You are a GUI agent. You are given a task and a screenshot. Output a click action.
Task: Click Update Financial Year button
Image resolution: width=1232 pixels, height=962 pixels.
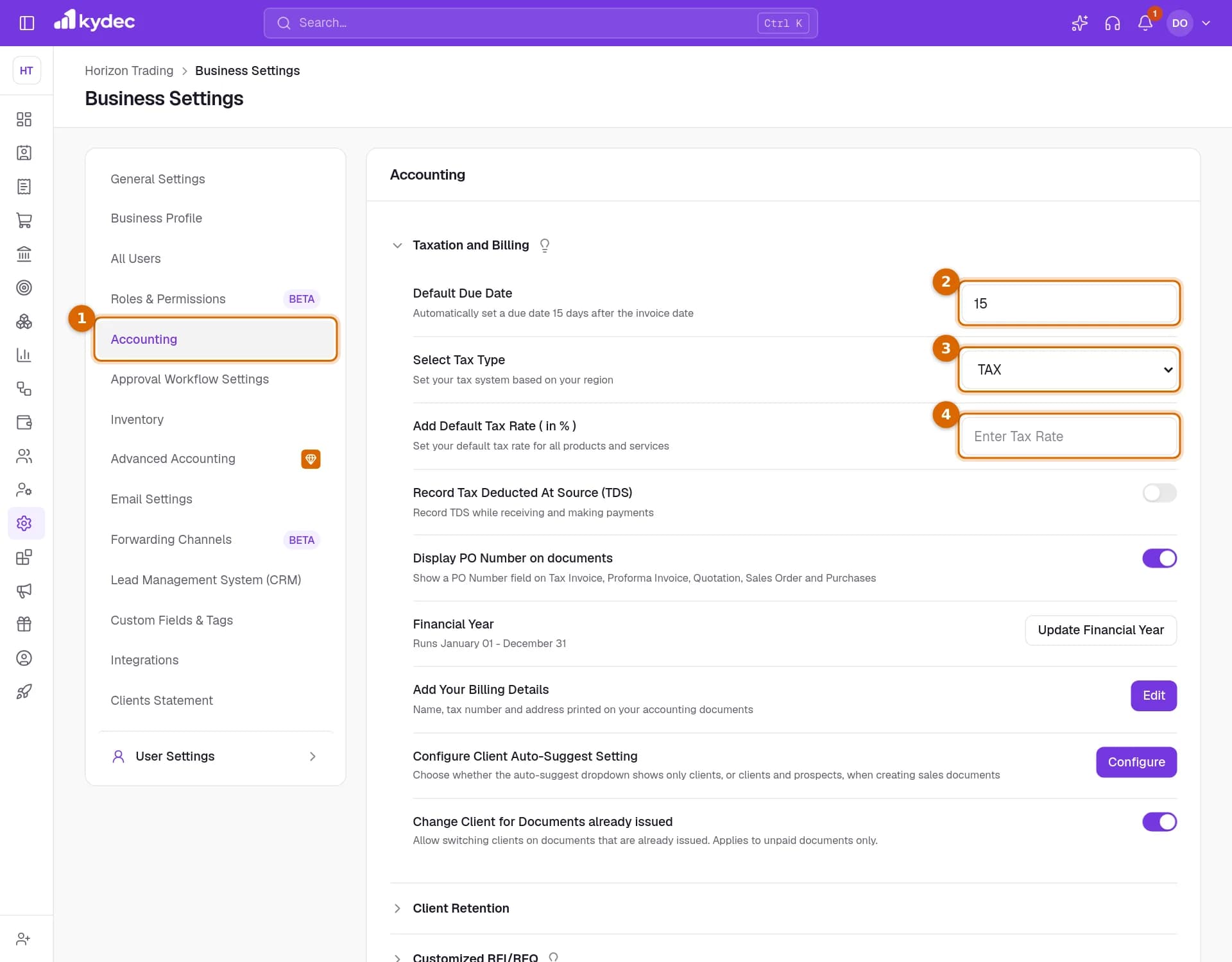(1100, 630)
